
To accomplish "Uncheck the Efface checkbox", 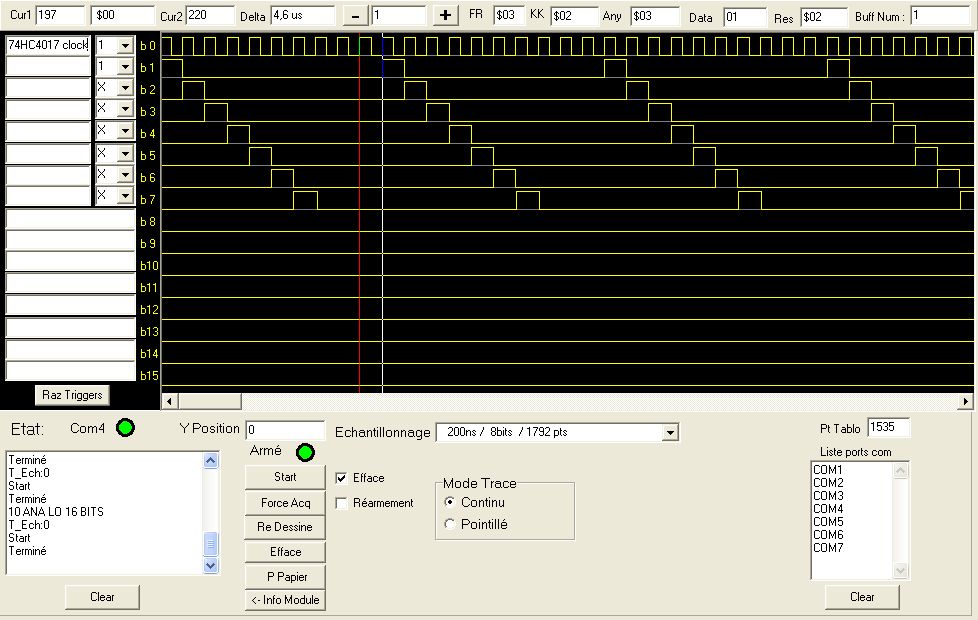I will [x=341, y=478].
